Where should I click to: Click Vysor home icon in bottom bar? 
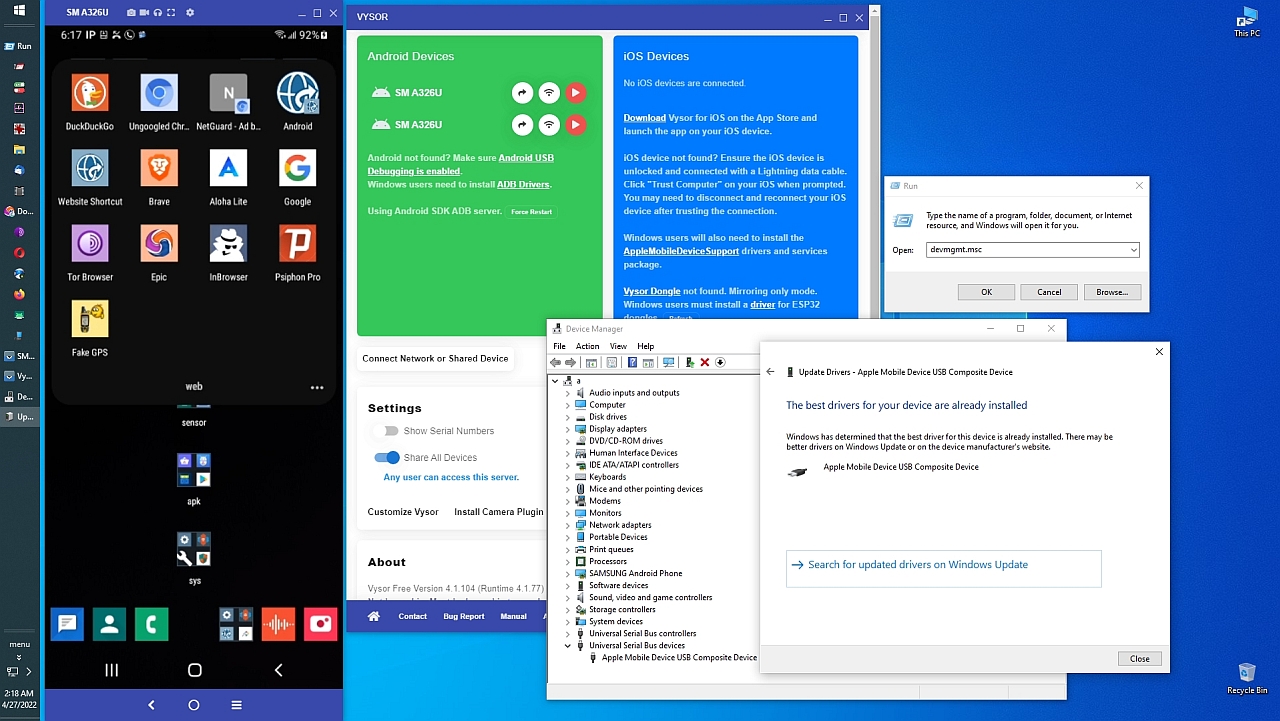[x=373, y=616]
